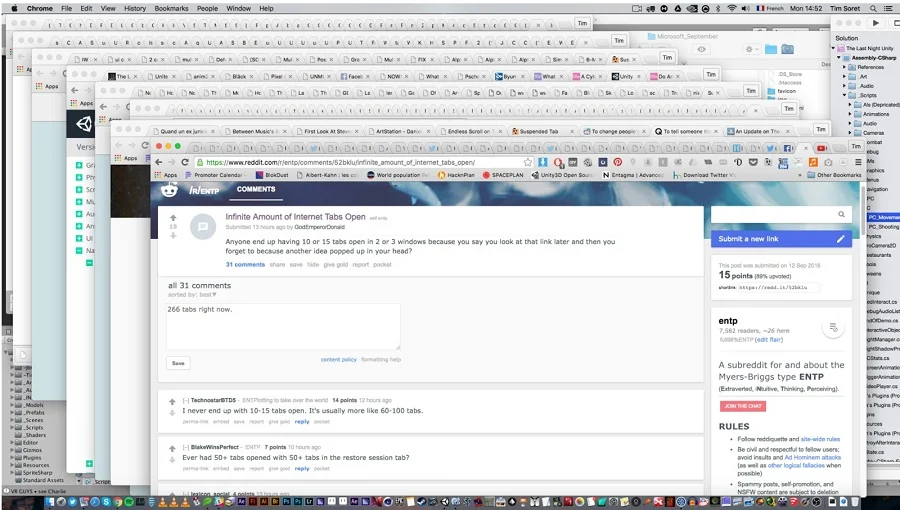
Task: Open the 'sorted by: best' dropdown
Action: (206, 295)
